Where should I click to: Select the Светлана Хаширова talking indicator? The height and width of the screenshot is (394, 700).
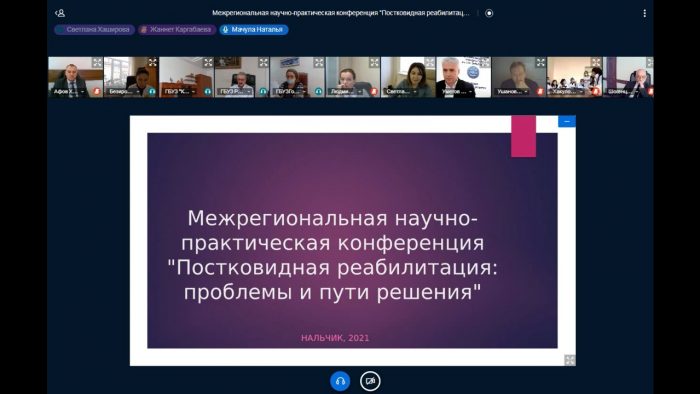(x=95, y=29)
